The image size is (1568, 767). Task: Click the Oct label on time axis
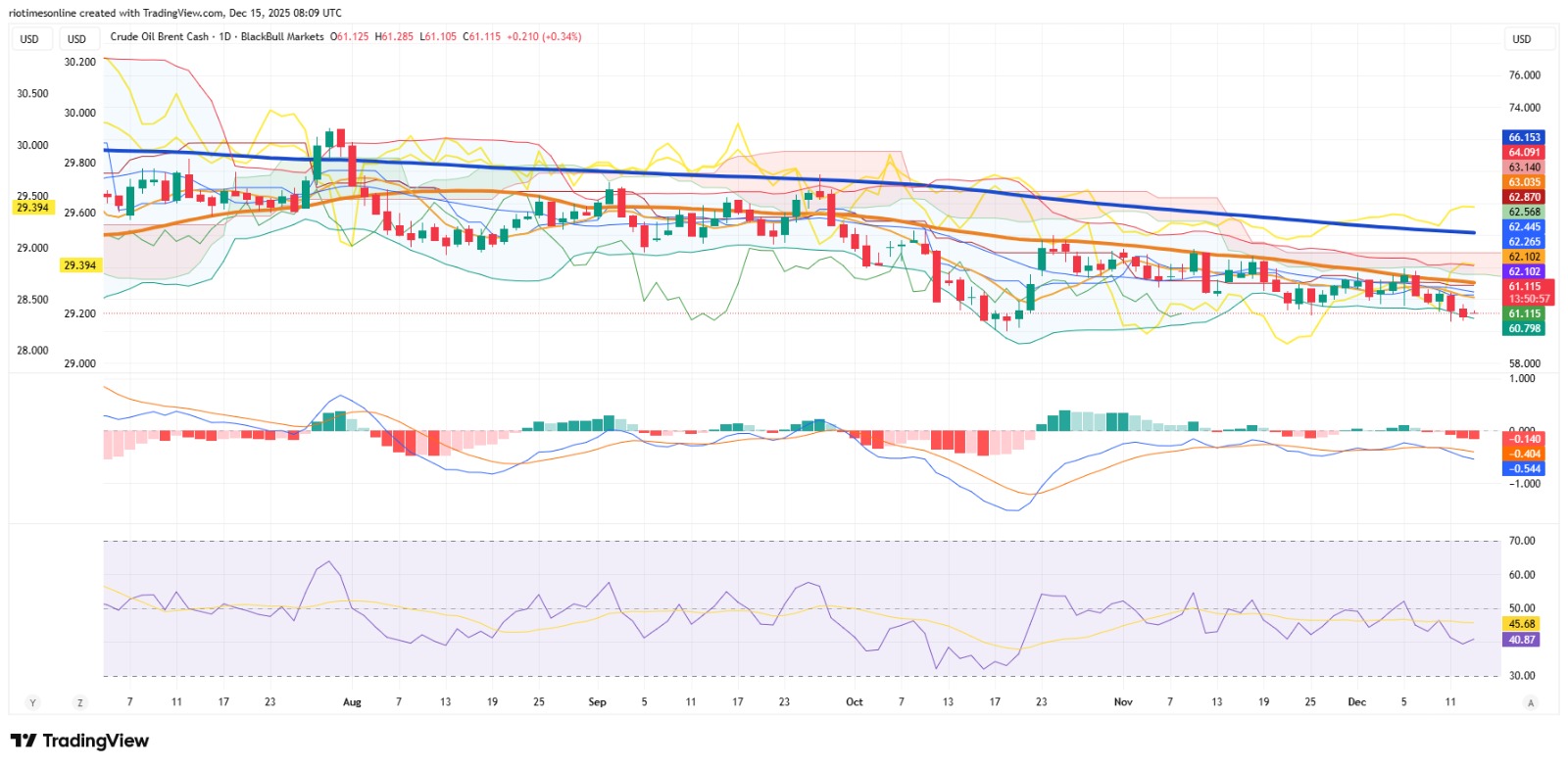tap(855, 702)
